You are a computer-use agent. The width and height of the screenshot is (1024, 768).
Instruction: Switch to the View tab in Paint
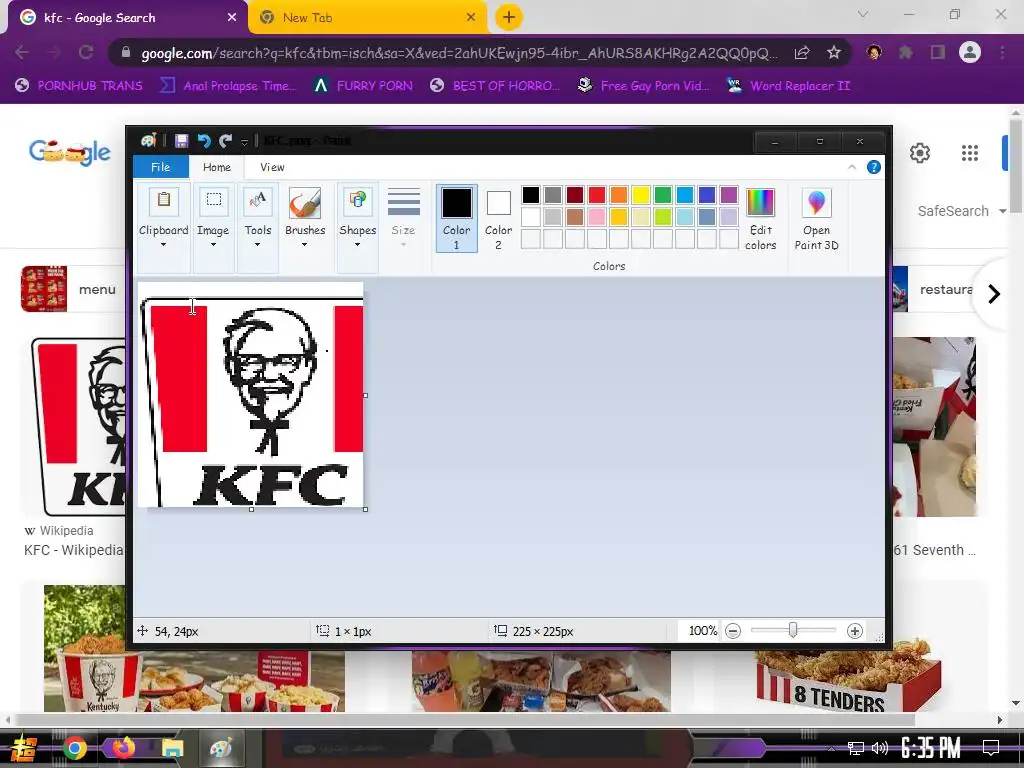[x=272, y=167]
